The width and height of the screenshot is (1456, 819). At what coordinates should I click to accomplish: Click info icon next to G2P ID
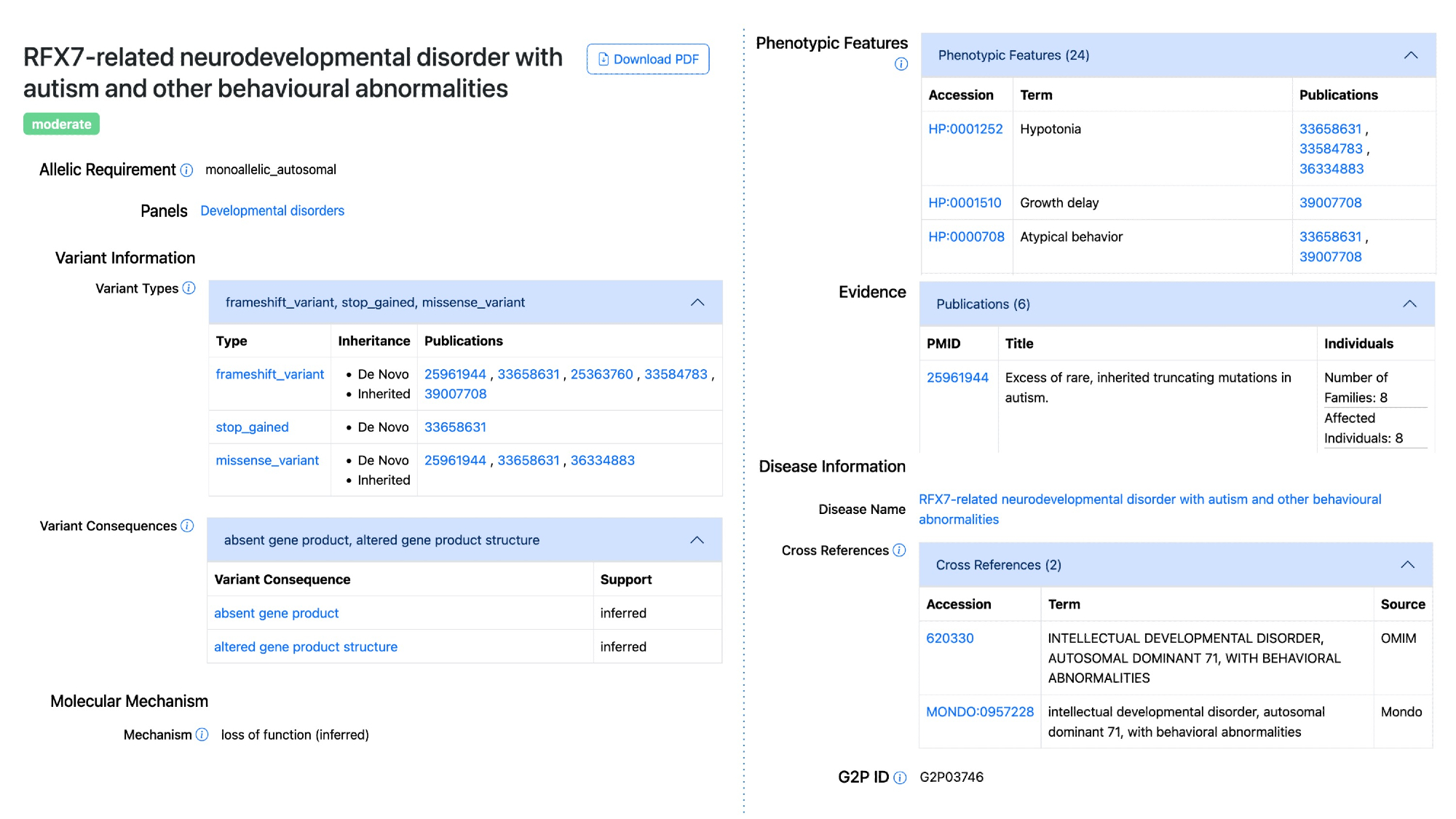901,778
